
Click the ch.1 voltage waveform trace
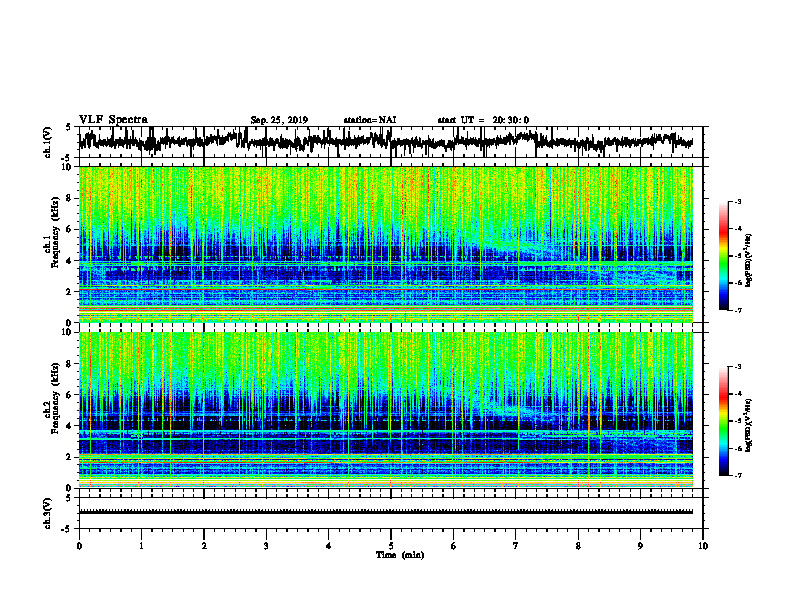tap(386, 142)
